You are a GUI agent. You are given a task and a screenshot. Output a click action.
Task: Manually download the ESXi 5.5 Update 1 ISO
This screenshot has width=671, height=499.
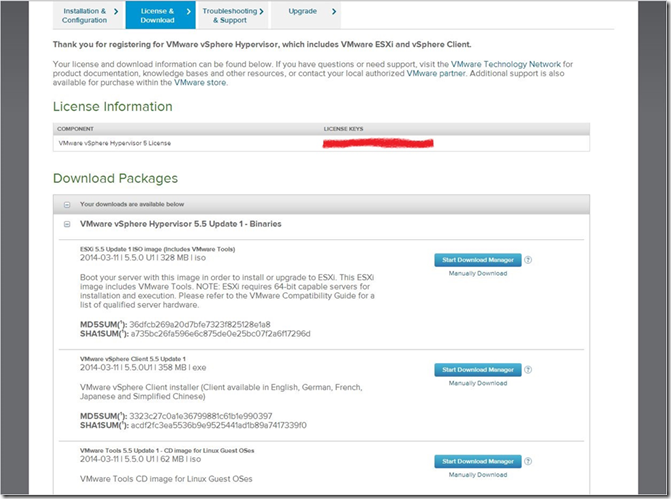[x=478, y=273]
